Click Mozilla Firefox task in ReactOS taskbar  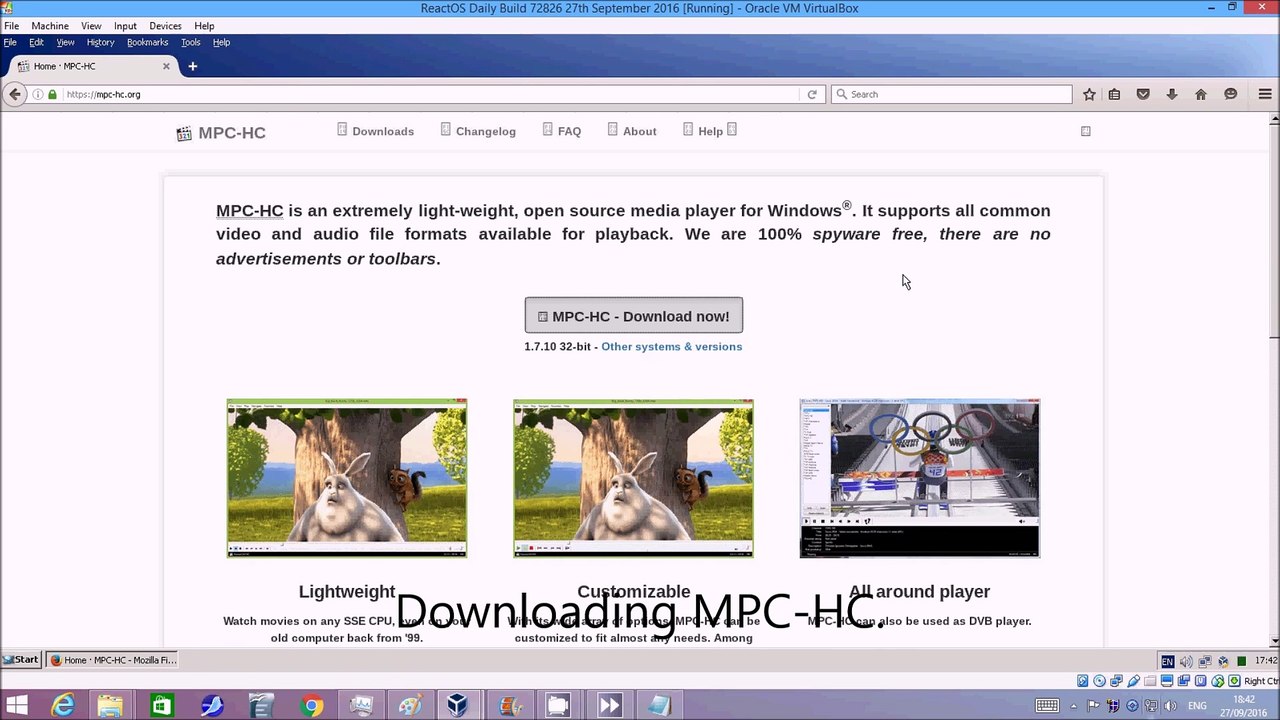point(113,660)
